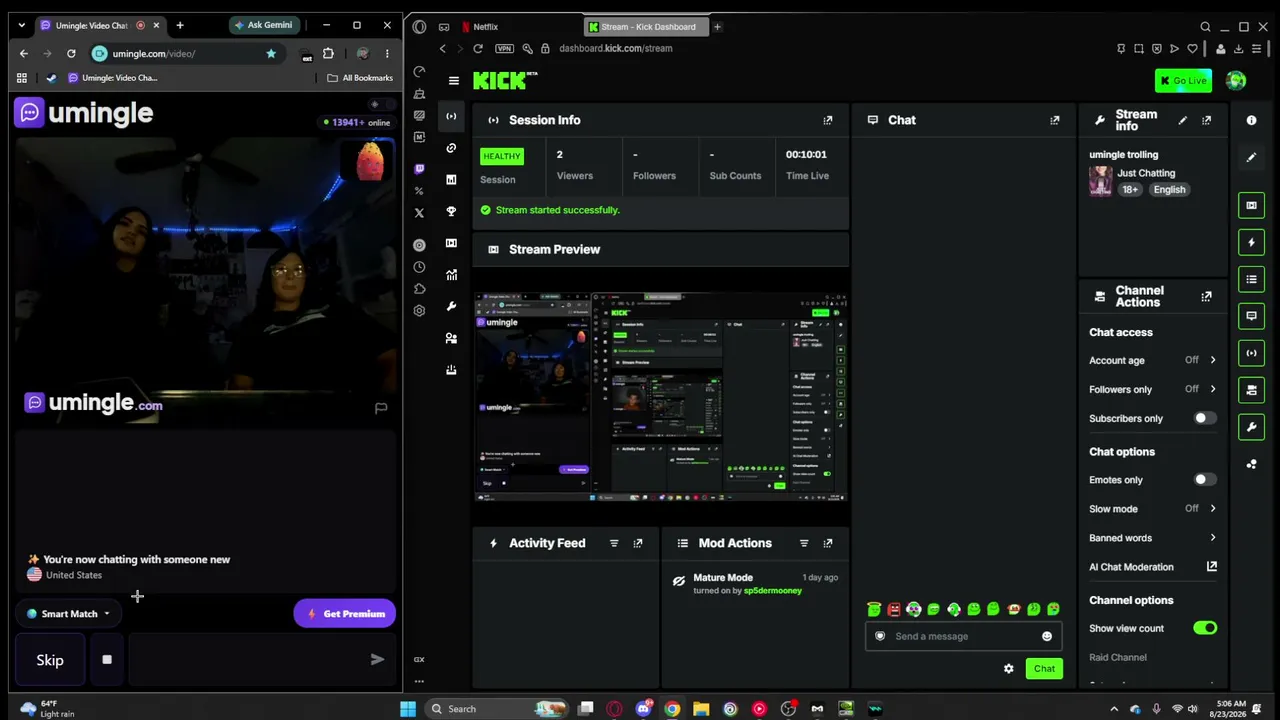1280x720 pixels.
Task: Open the trophy icon in Kick sidebar
Action: [451, 211]
